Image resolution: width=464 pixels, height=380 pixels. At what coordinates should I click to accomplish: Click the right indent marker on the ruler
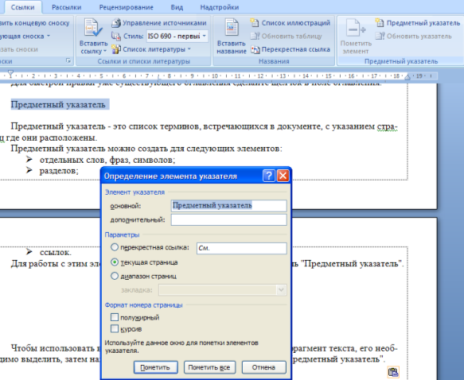coord(407,77)
